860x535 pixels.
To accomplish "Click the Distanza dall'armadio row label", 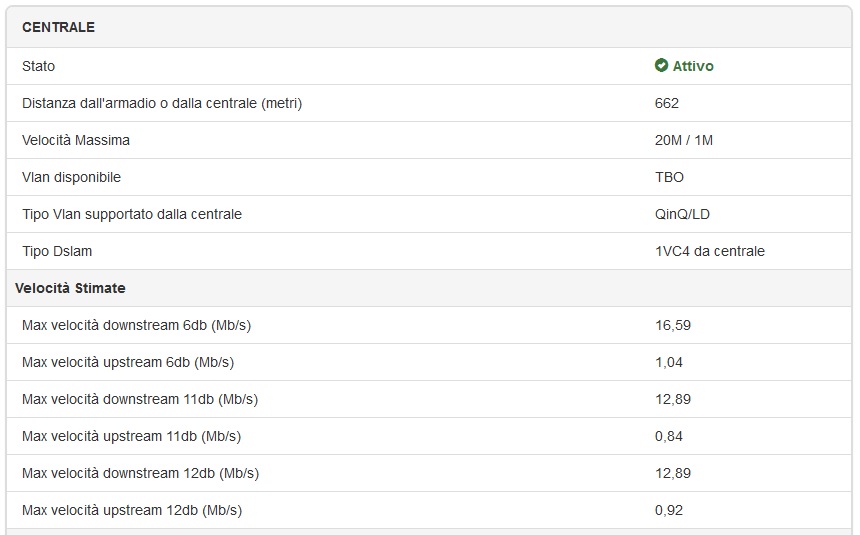I will click(162, 103).
